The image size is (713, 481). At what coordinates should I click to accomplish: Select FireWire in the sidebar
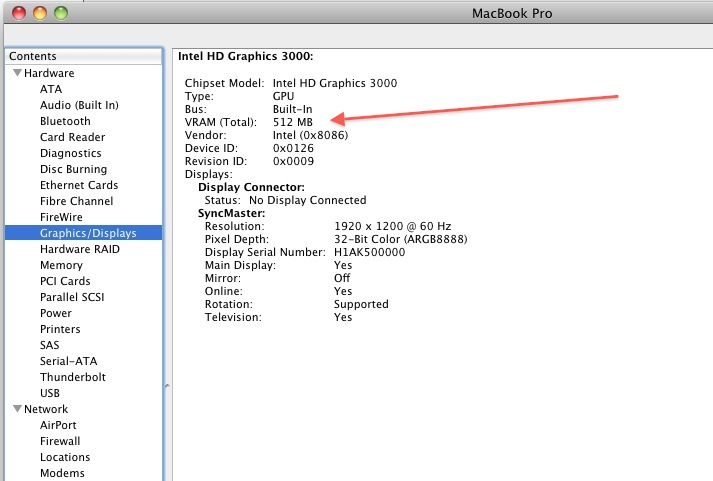61,217
